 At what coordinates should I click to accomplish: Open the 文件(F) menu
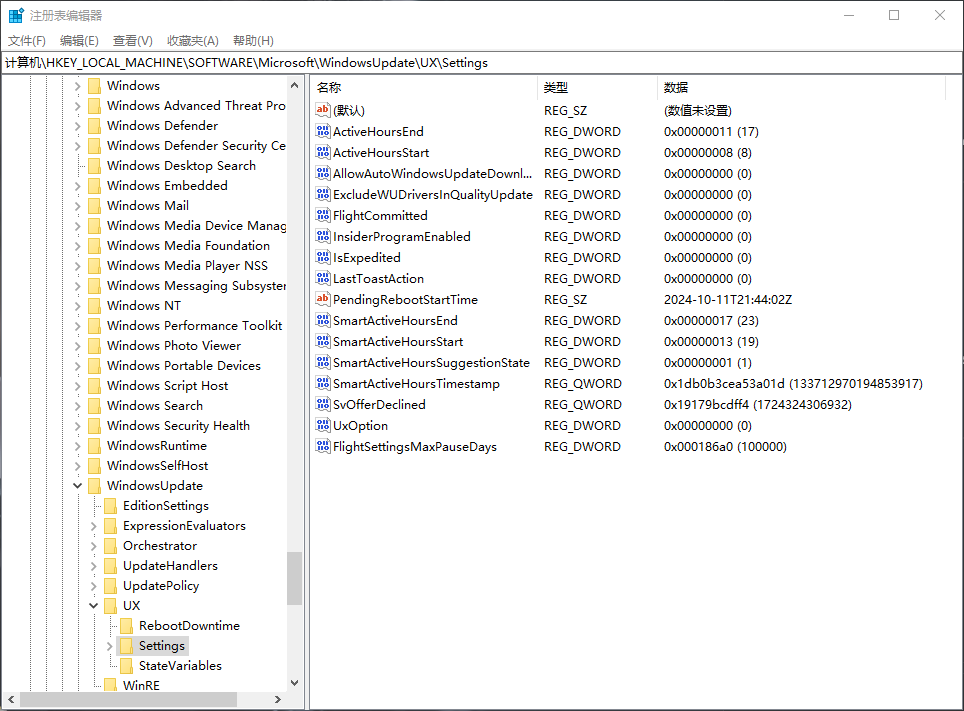coord(26,41)
